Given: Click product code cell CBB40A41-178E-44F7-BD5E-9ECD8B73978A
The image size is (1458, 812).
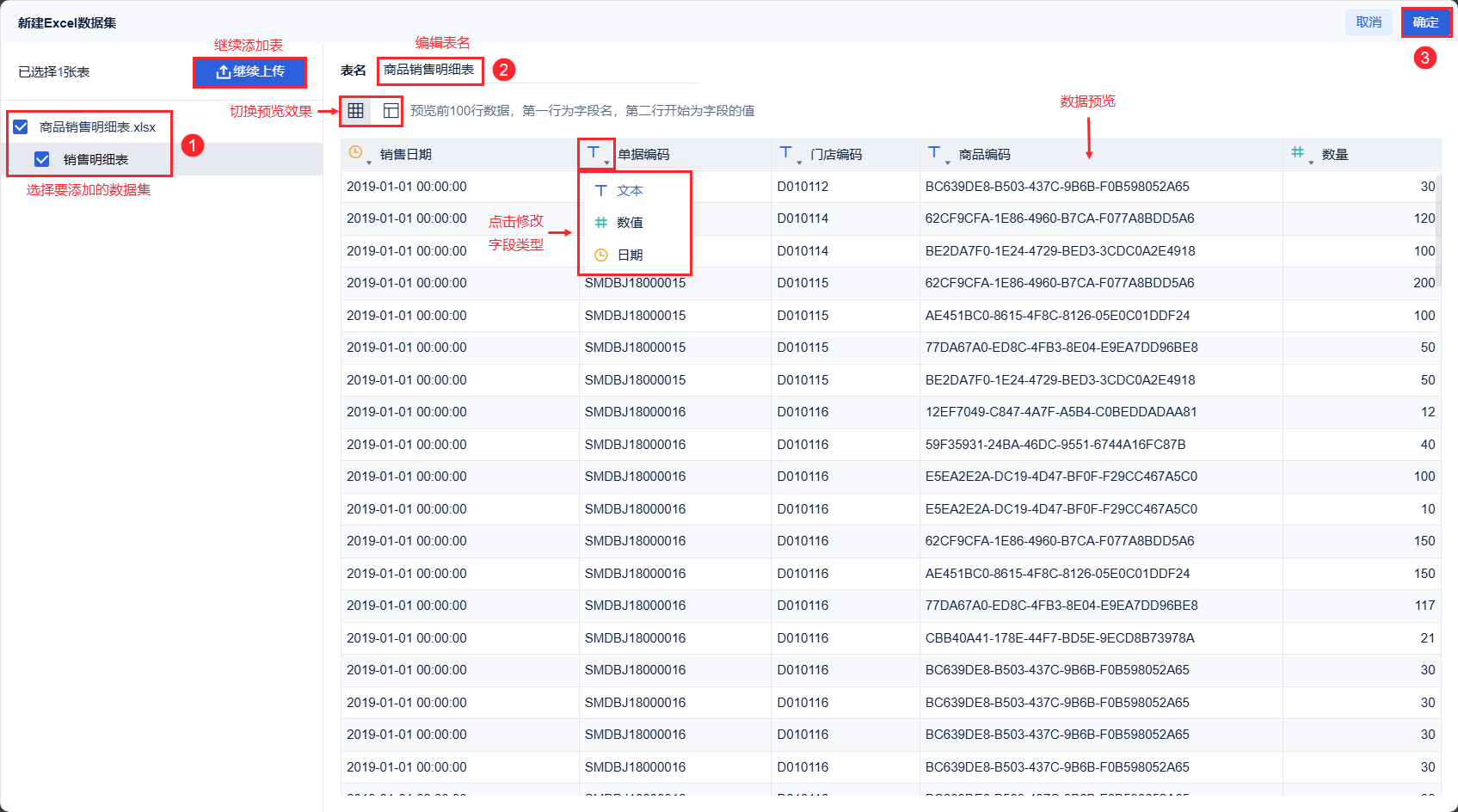Looking at the screenshot, I should (1101, 638).
